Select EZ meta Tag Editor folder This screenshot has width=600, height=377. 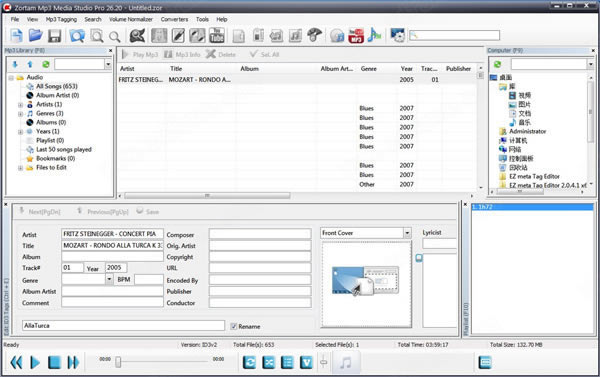(534, 176)
